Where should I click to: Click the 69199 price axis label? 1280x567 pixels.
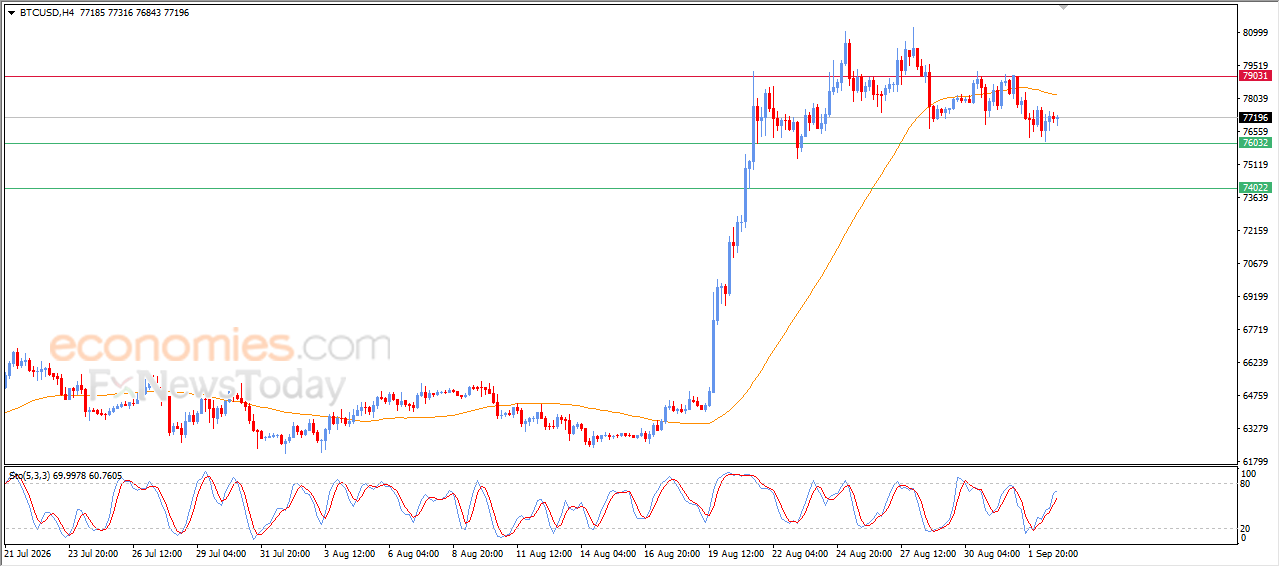tap(1255, 297)
